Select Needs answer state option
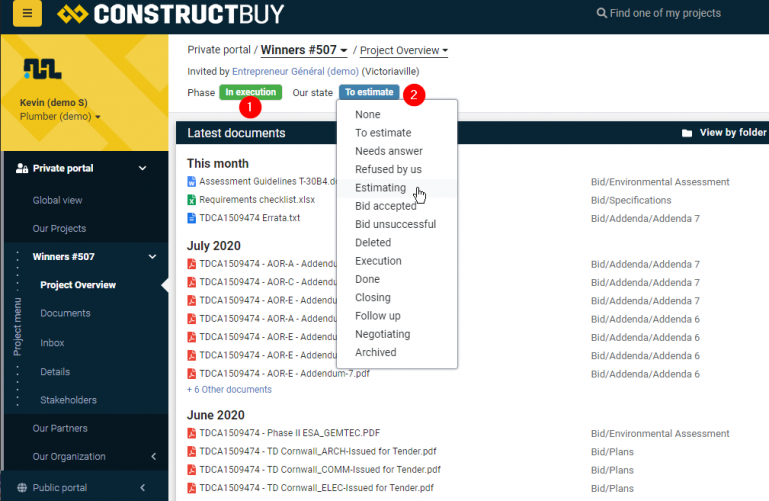 (397, 151)
